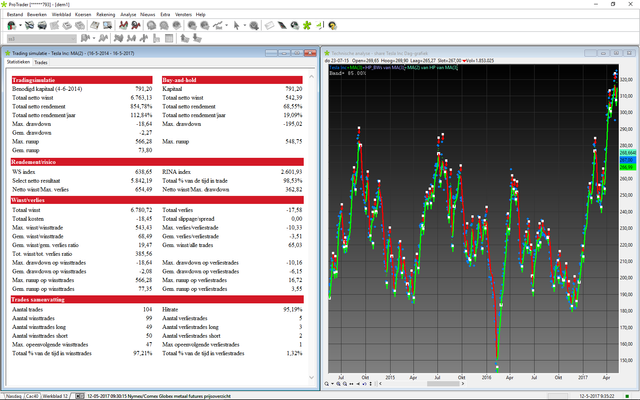Select the arrow pointer tool
This screenshot has width=640, height=400.
click(236, 26)
